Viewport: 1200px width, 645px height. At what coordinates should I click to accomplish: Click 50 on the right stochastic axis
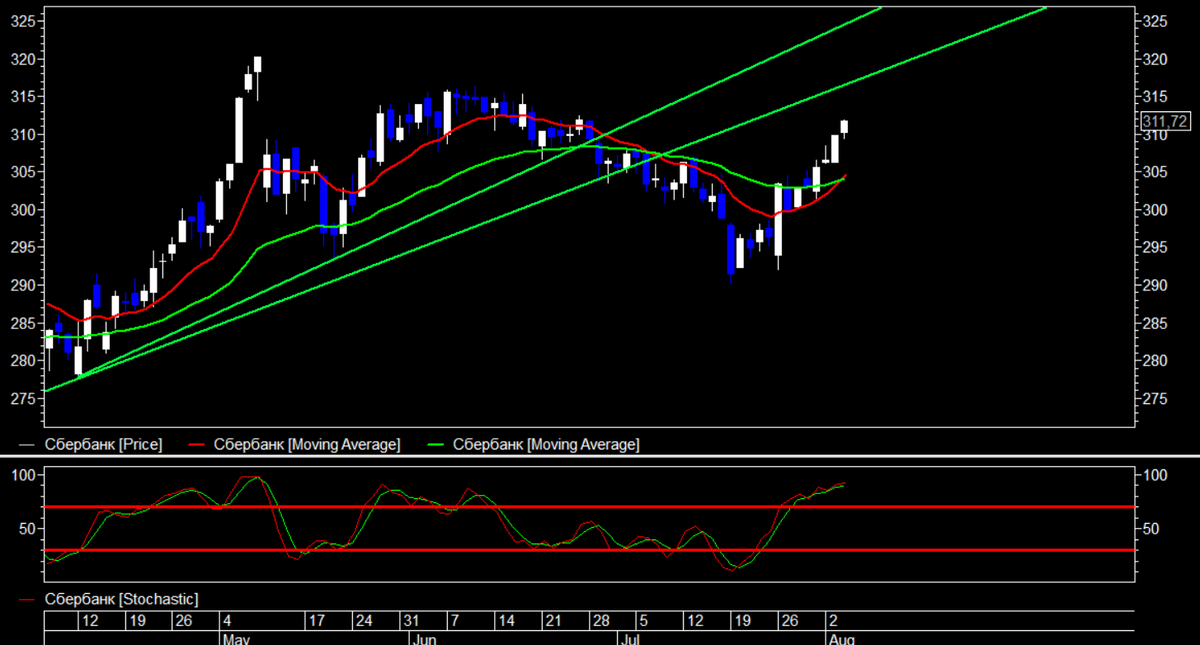(1151, 528)
